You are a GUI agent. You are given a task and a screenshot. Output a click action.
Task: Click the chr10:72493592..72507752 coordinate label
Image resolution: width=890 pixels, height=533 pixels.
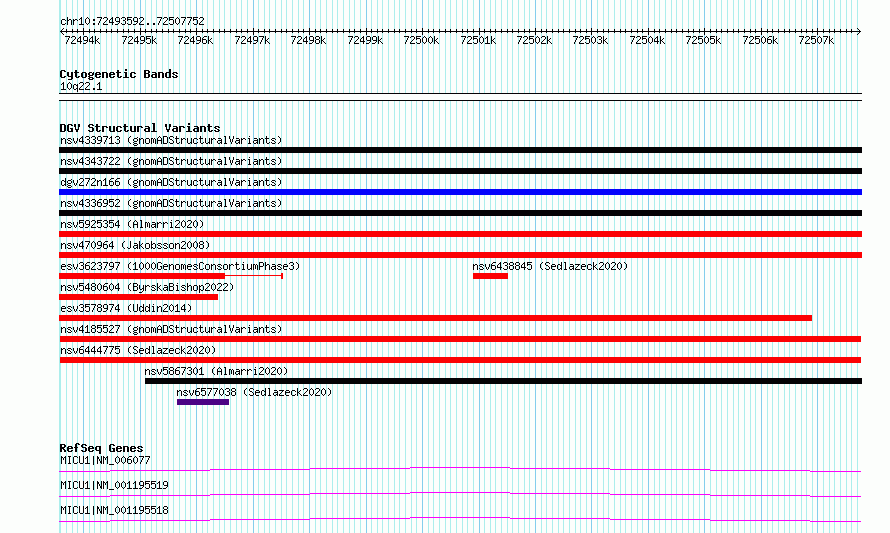[x=132, y=21]
